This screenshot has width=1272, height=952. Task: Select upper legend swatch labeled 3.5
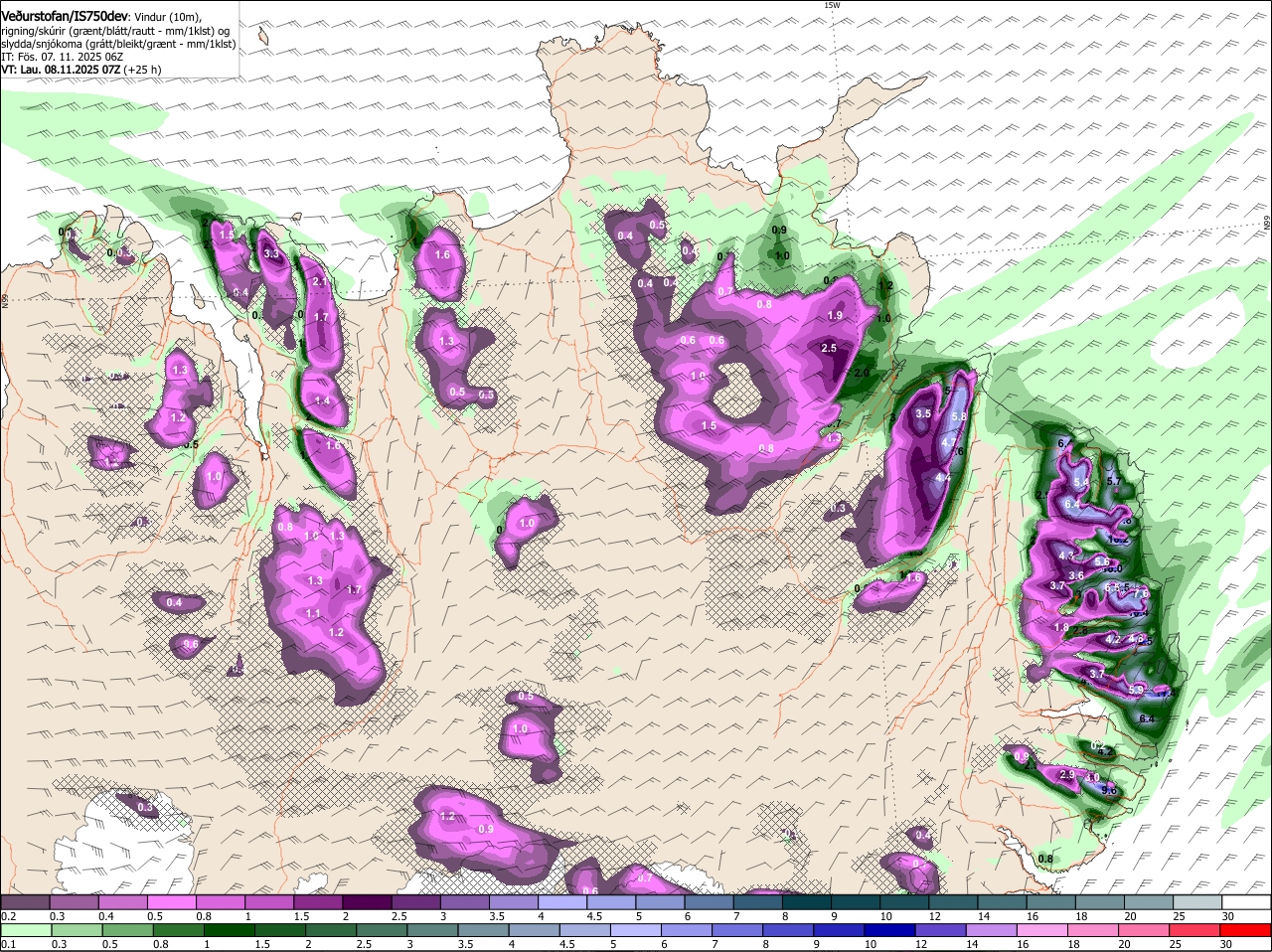click(513, 901)
